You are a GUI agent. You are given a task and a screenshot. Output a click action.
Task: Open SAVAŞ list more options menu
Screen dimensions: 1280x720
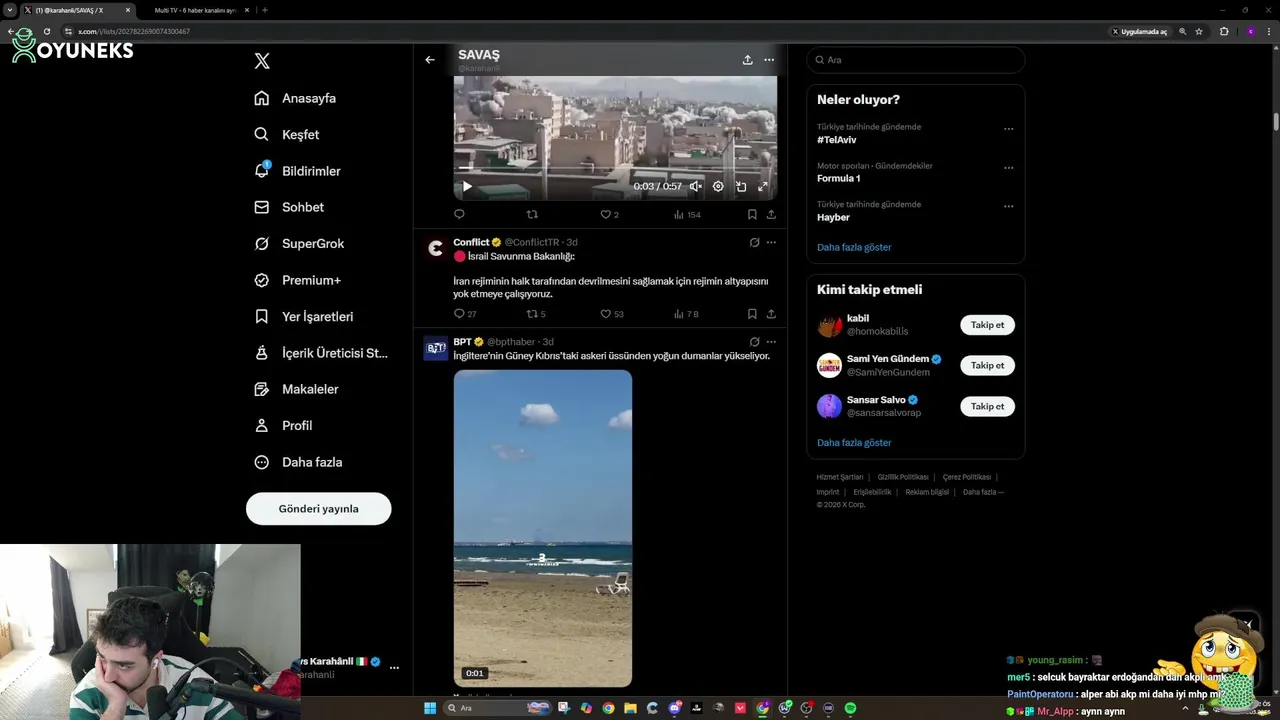(769, 60)
